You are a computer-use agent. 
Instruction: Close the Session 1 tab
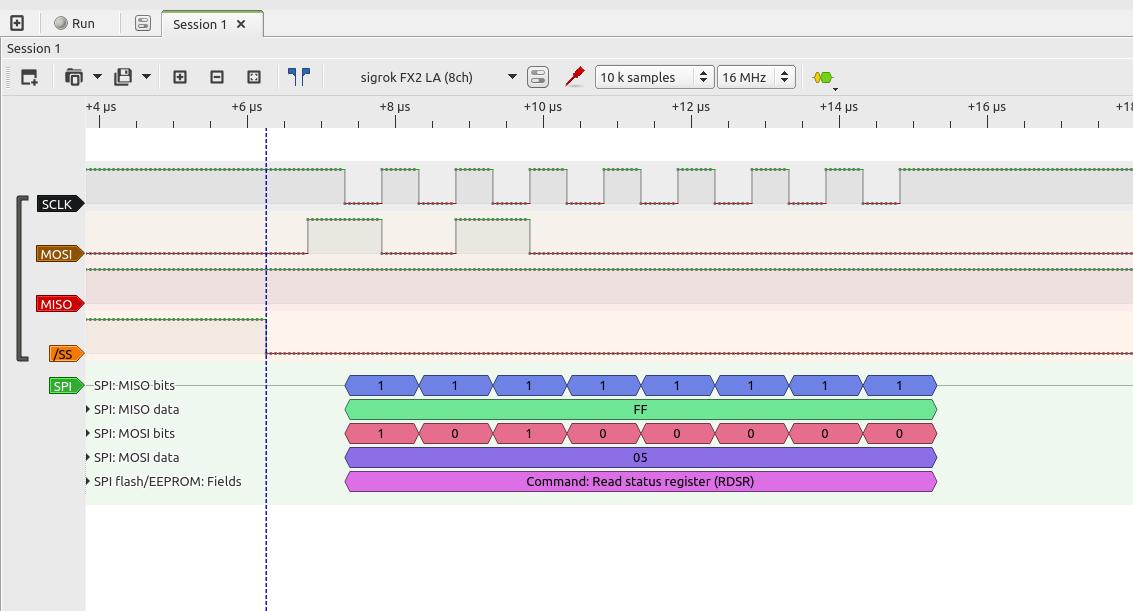(x=241, y=24)
